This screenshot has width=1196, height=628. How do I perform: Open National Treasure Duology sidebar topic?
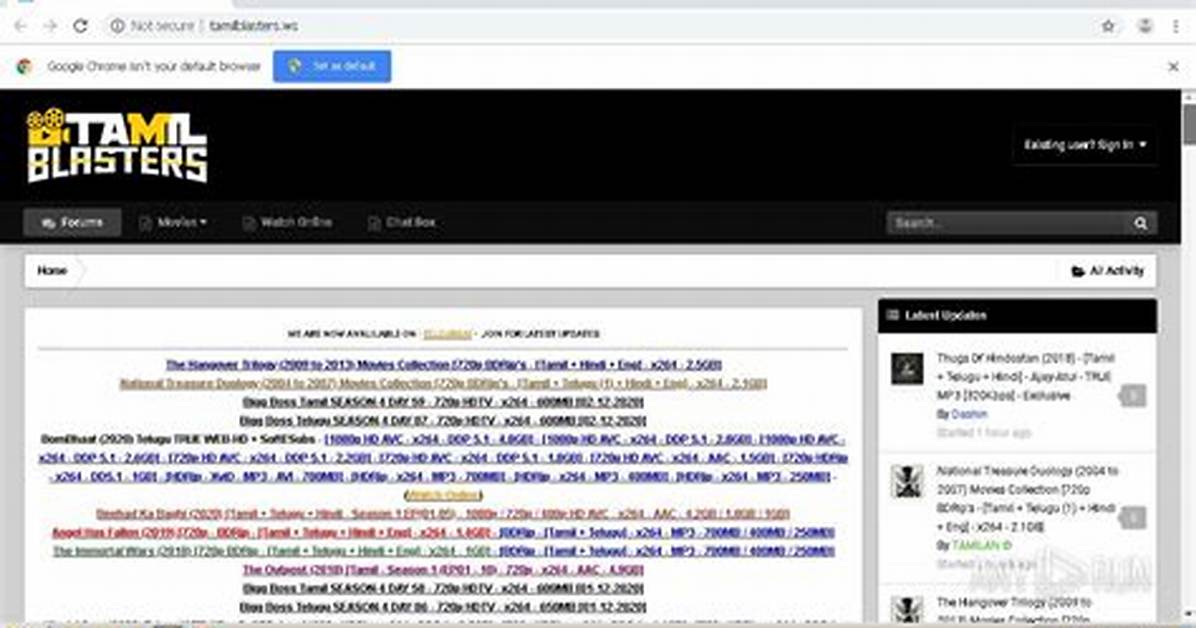pyautogui.click(x=1027, y=499)
